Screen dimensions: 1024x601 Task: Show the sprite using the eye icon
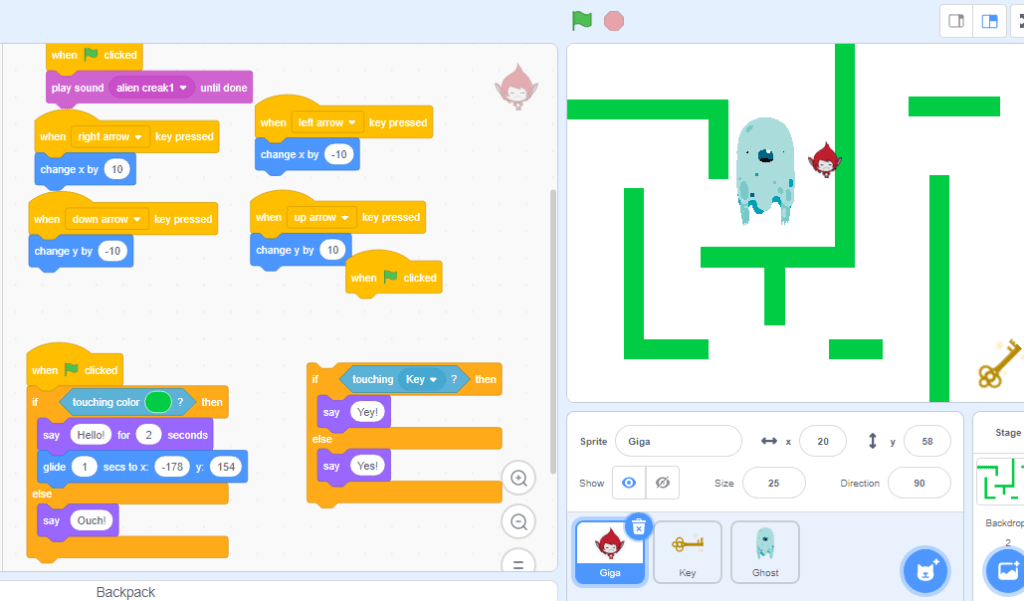[628, 483]
